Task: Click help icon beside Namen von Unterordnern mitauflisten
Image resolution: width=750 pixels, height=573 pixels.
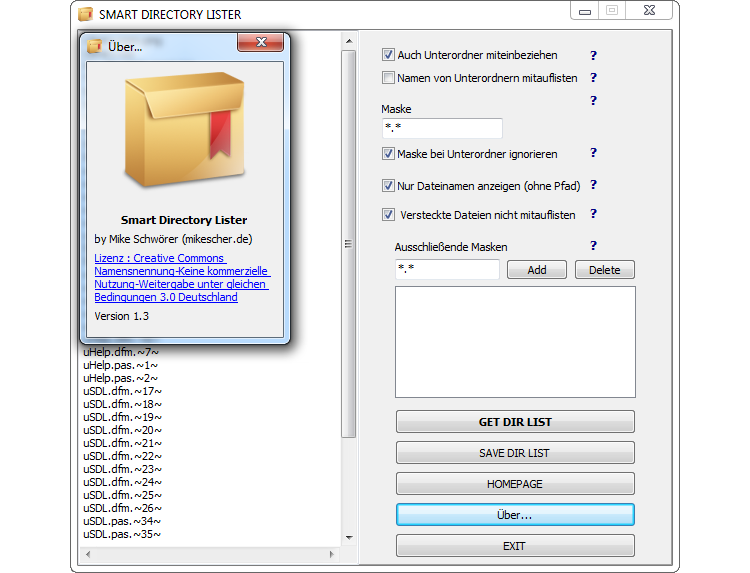Action: (x=593, y=77)
